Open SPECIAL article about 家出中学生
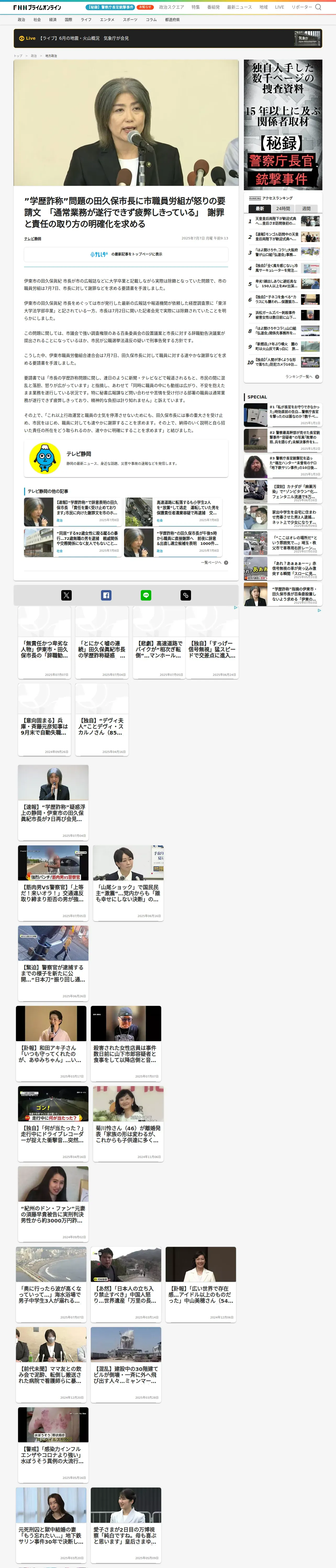Viewport: 336px width, 1568px height. coord(283,517)
